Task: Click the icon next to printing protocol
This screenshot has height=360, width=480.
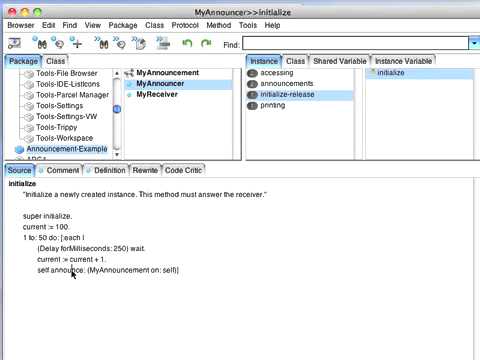Action: (252, 106)
